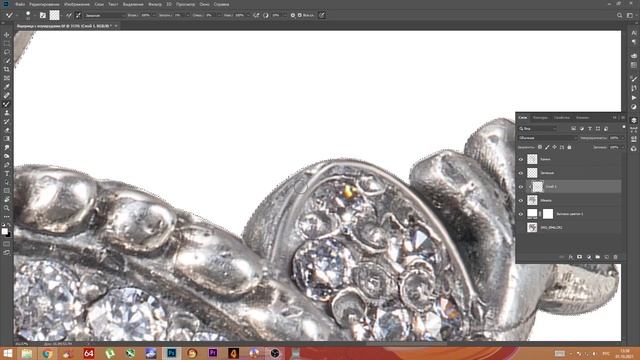Open the layer filter kind dropdown
This screenshot has width=640, height=360.
coord(537,129)
